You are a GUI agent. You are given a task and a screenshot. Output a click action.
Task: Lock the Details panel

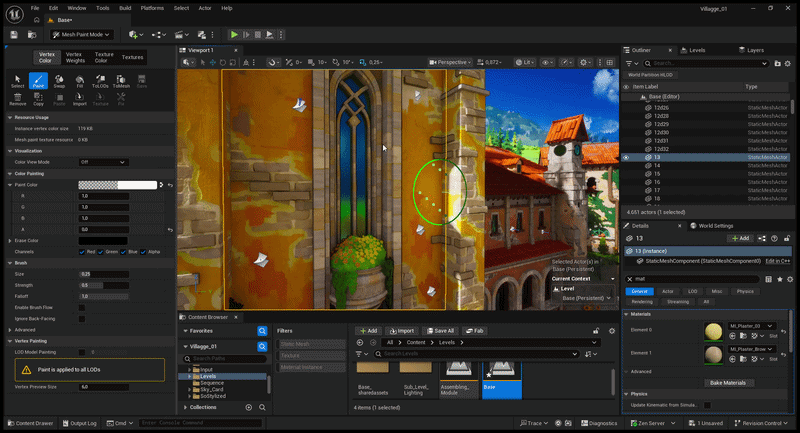coord(787,238)
